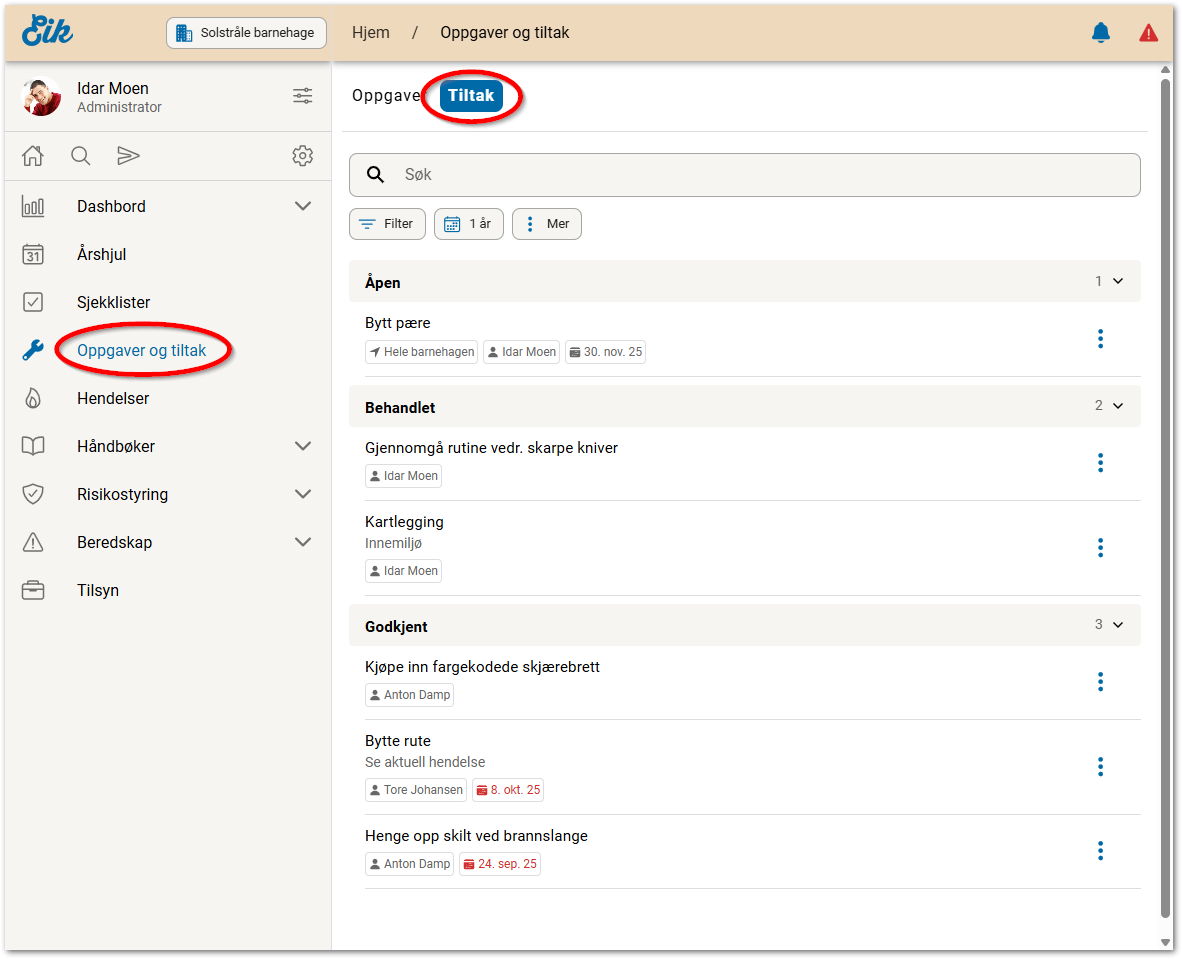The width and height of the screenshot is (1182, 959).
Task: Switch to the Oppgaver tab
Action: click(x=386, y=96)
